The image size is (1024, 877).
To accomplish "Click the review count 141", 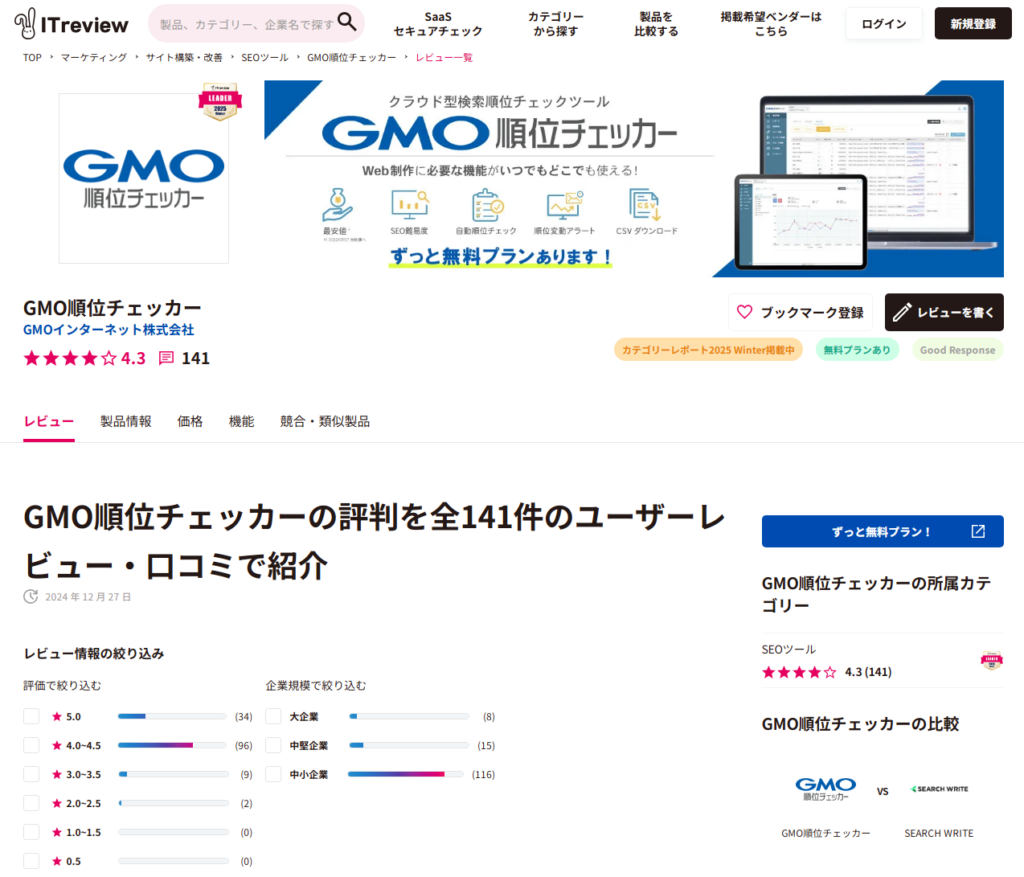I will (x=195, y=359).
